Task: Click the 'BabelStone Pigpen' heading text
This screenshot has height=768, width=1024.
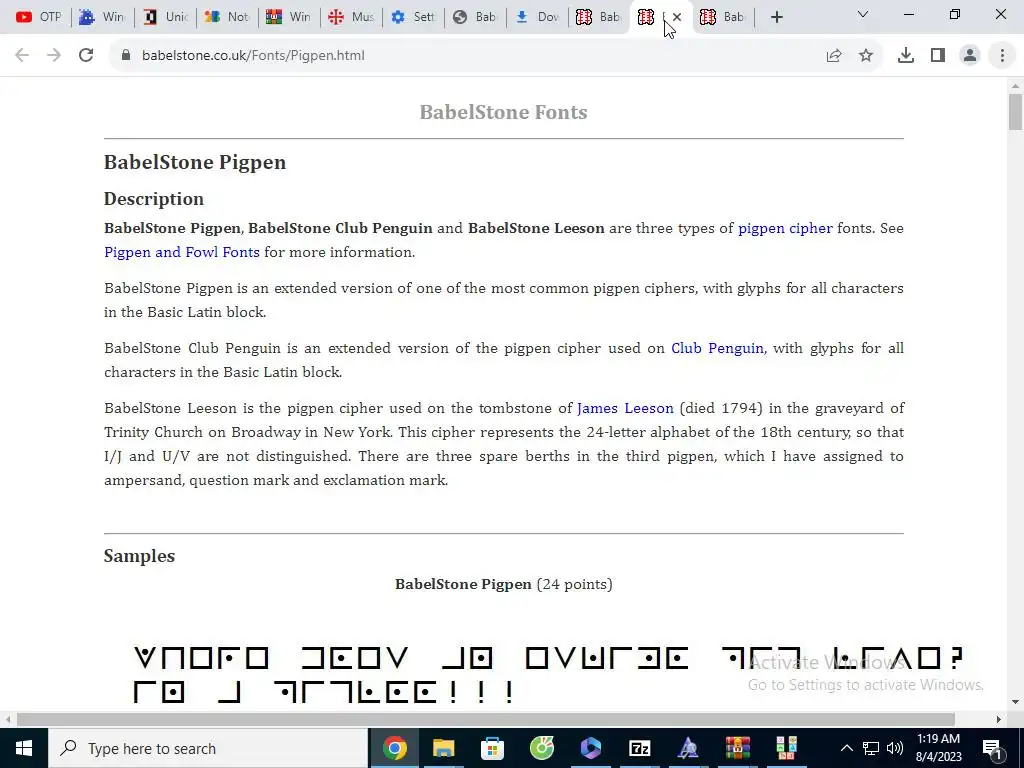Action: (x=195, y=162)
